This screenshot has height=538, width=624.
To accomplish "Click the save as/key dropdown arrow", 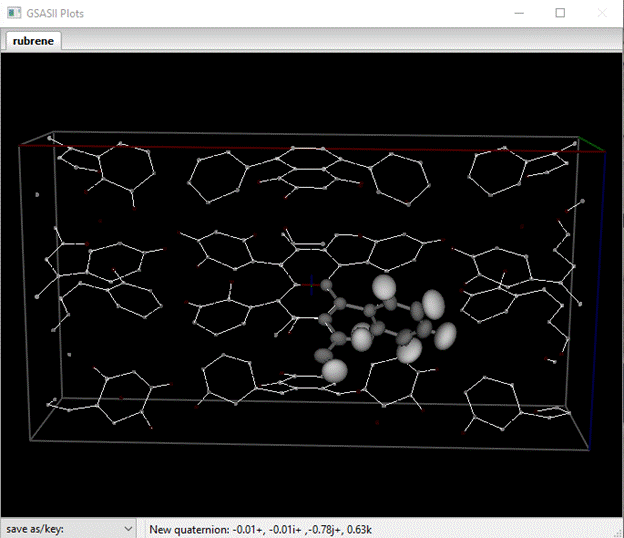I will tap(127, 527).
